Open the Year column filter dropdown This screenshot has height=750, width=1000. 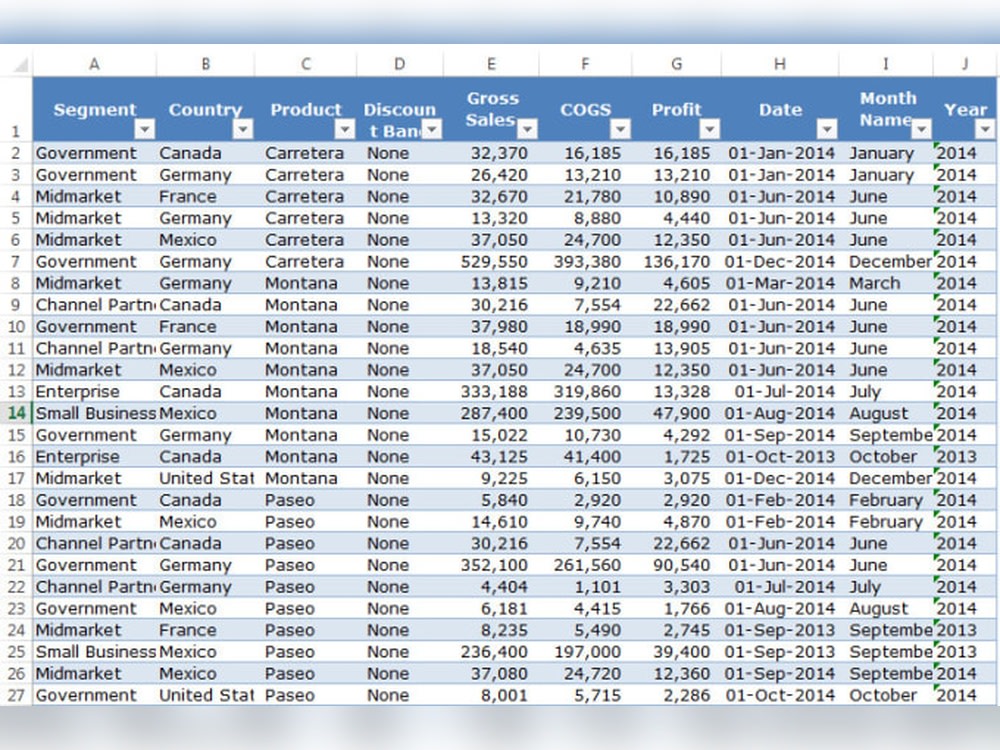coord(985,129)
